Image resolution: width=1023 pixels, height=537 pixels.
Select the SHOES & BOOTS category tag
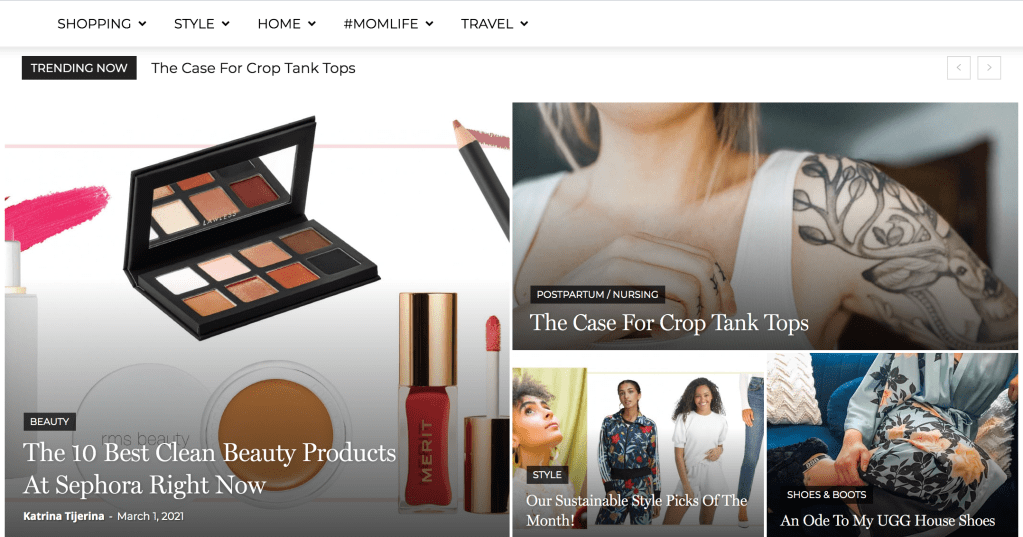(826, 495)
